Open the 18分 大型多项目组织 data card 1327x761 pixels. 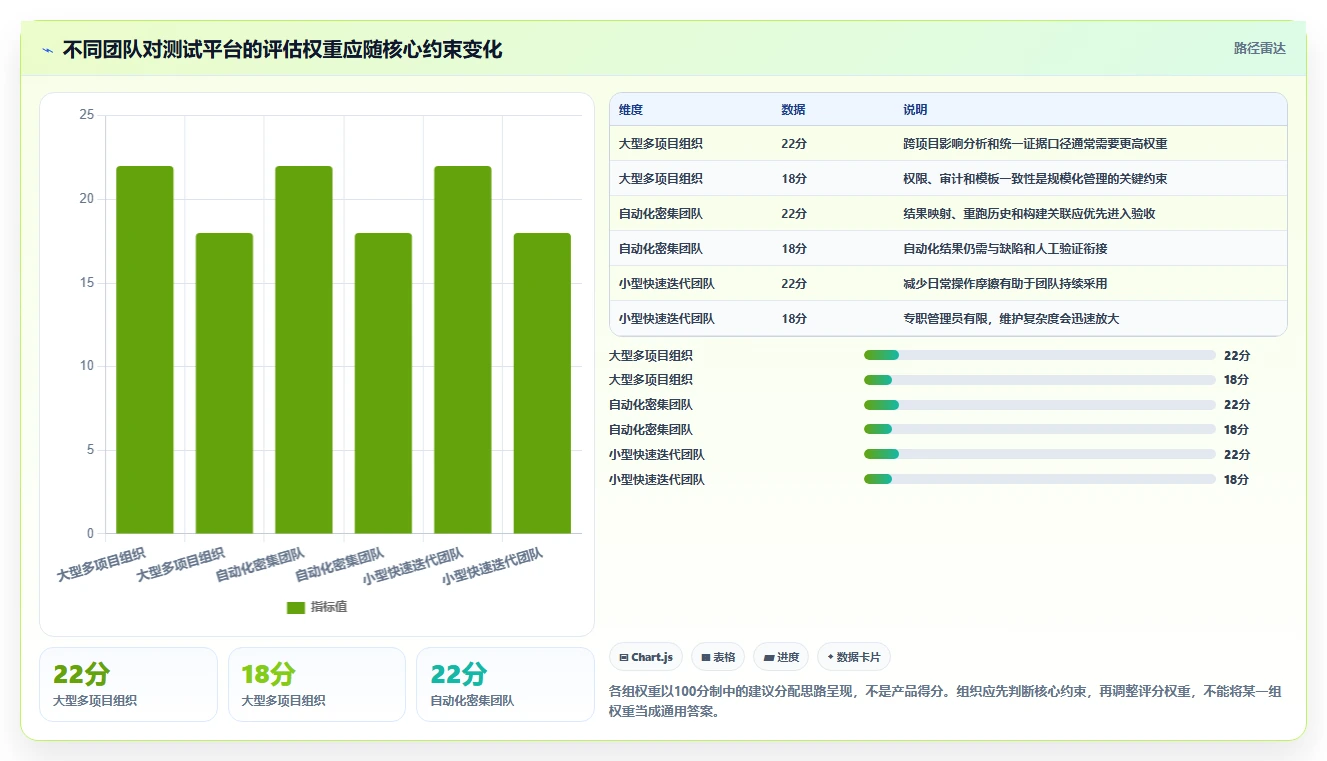coord(317,684)
